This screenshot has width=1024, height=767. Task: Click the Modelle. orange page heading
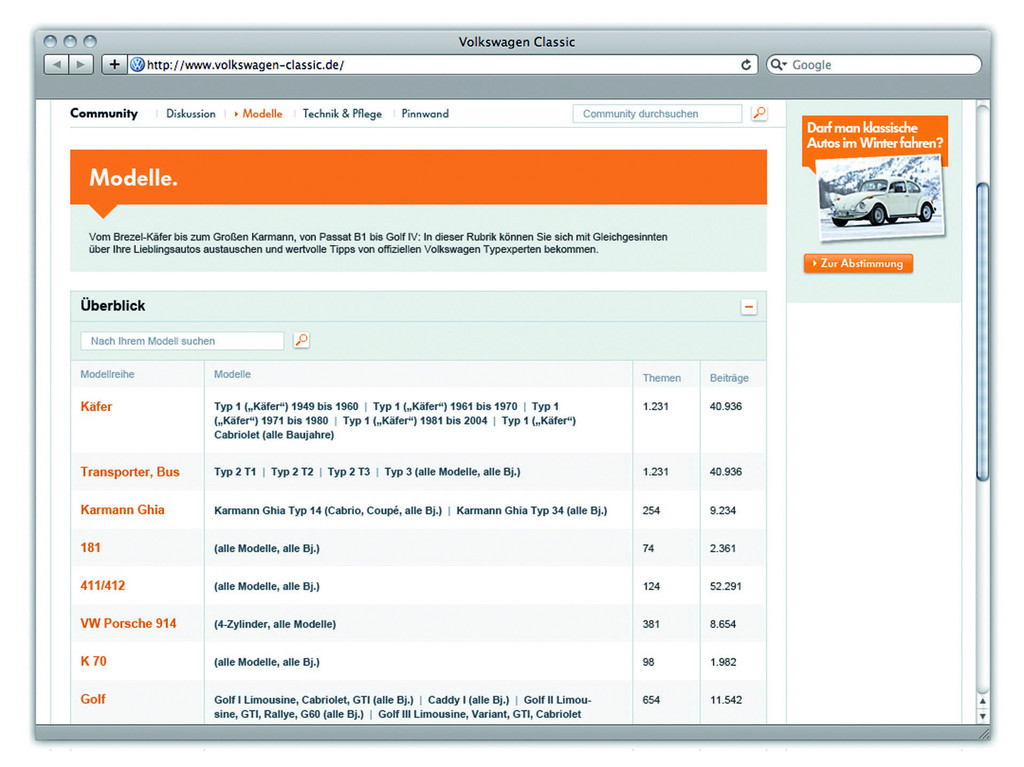coord(133,177)
